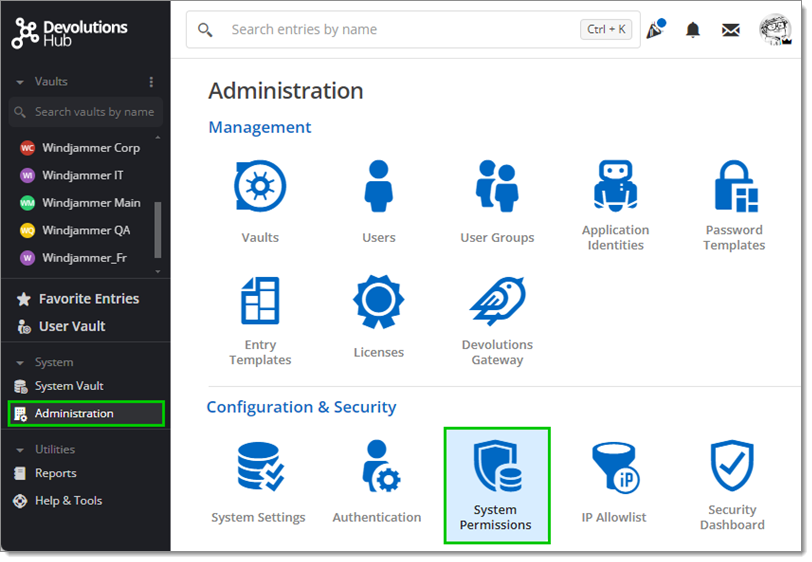Open Help & Tools in sidebar
Image resolution: width=812 pixels, height=562 pixels.
coord(57,500)
